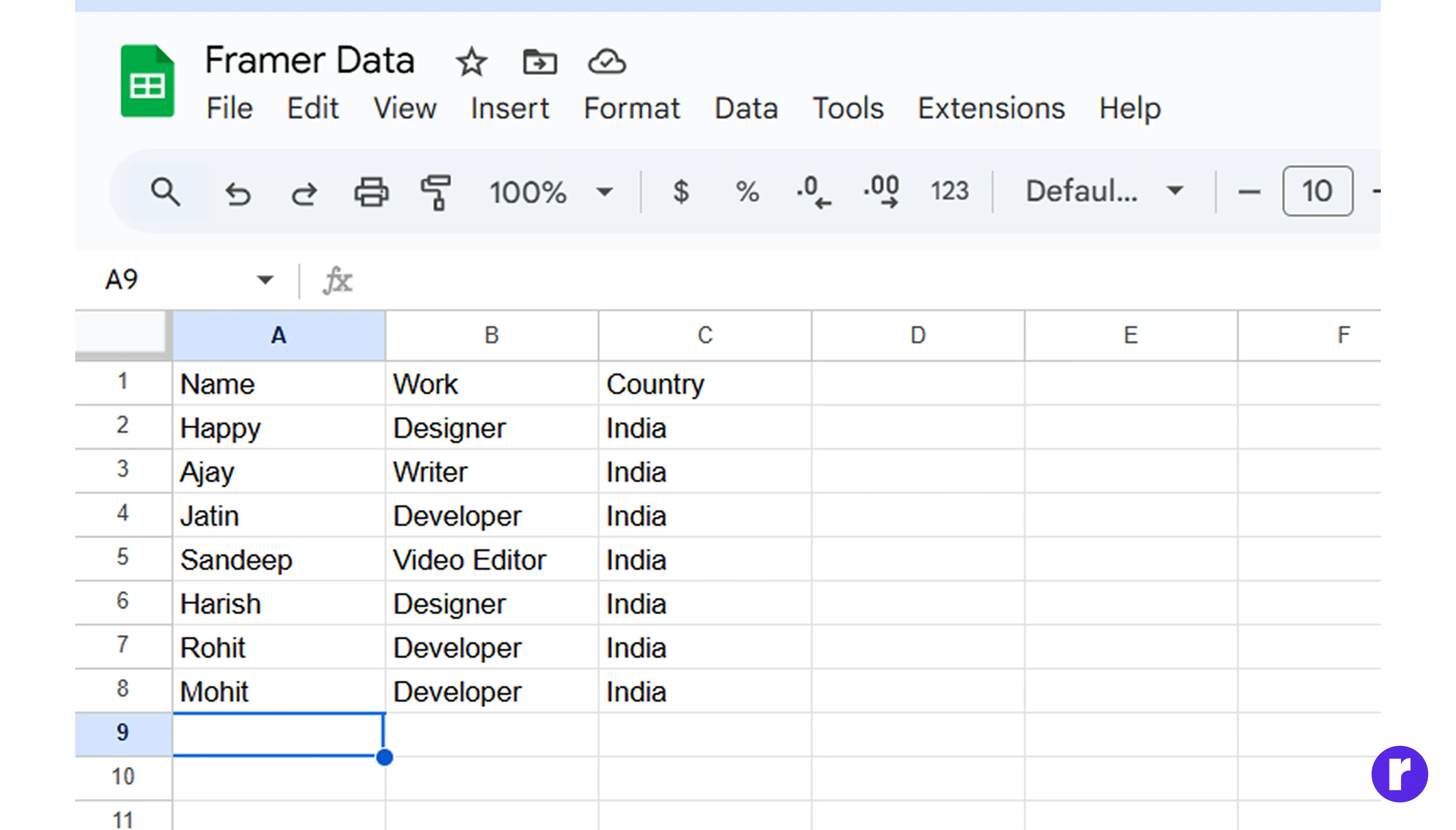Screen dimensions: 1456x830
Task: Open the Insert menu
Action: point(509,108)
